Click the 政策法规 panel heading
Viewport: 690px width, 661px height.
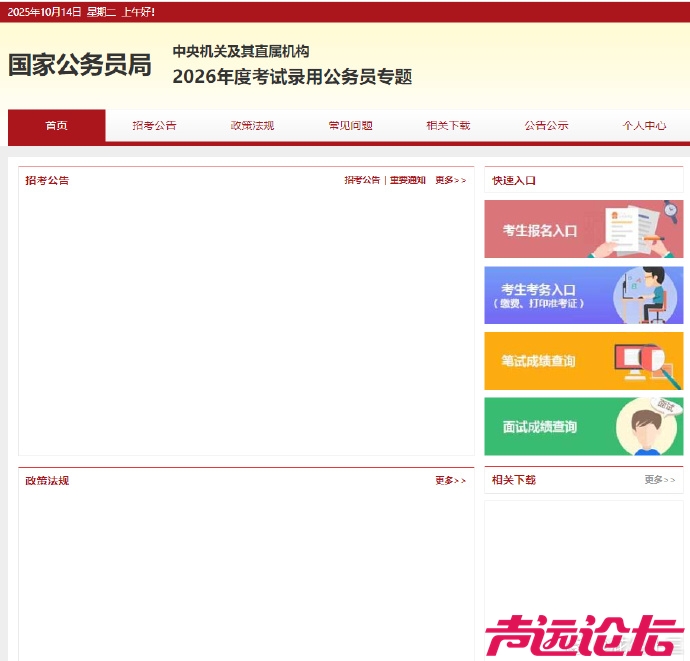[x=47, y=481]
